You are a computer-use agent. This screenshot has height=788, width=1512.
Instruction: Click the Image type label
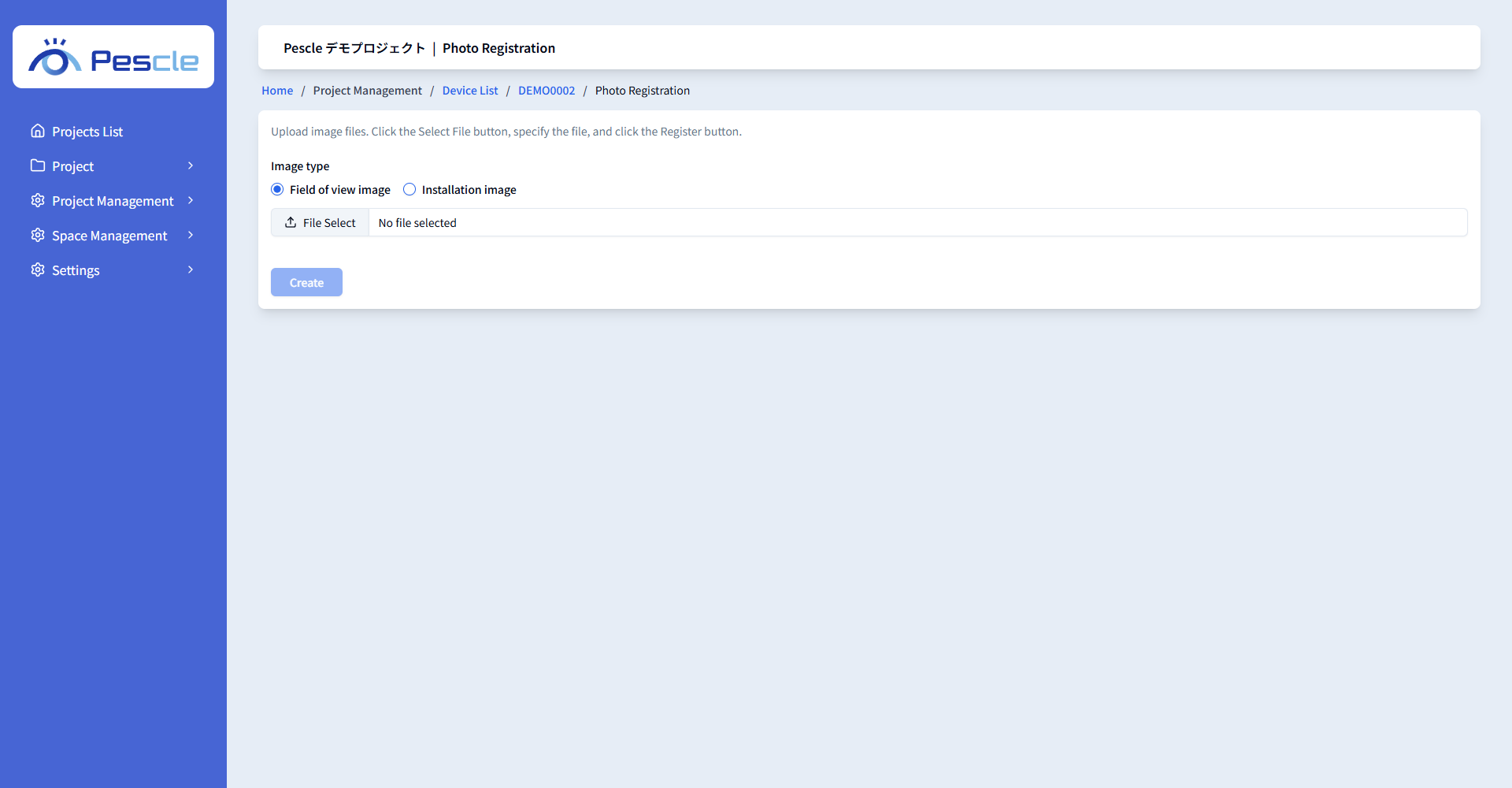[300, 166]
